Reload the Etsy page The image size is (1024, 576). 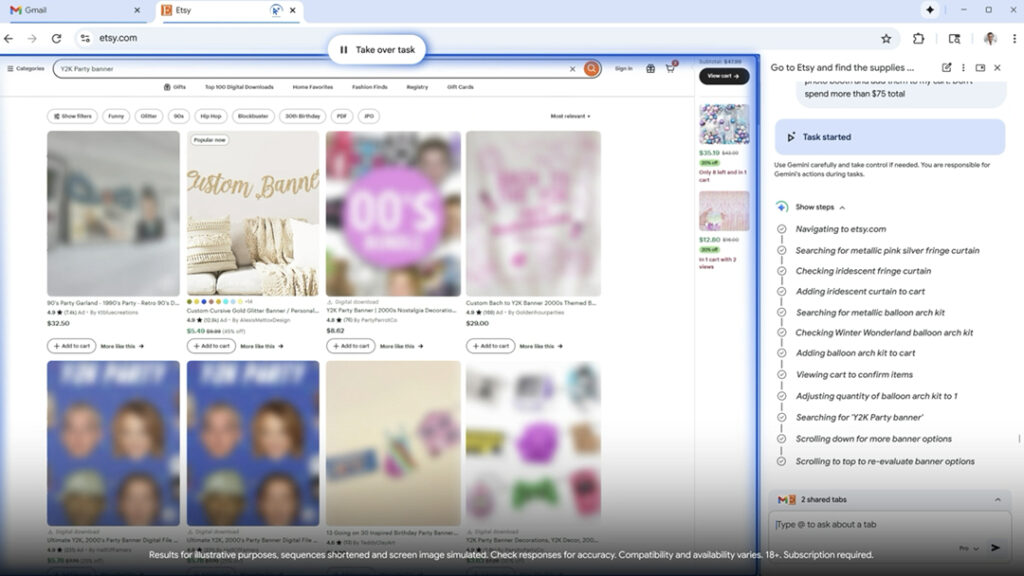56,39
